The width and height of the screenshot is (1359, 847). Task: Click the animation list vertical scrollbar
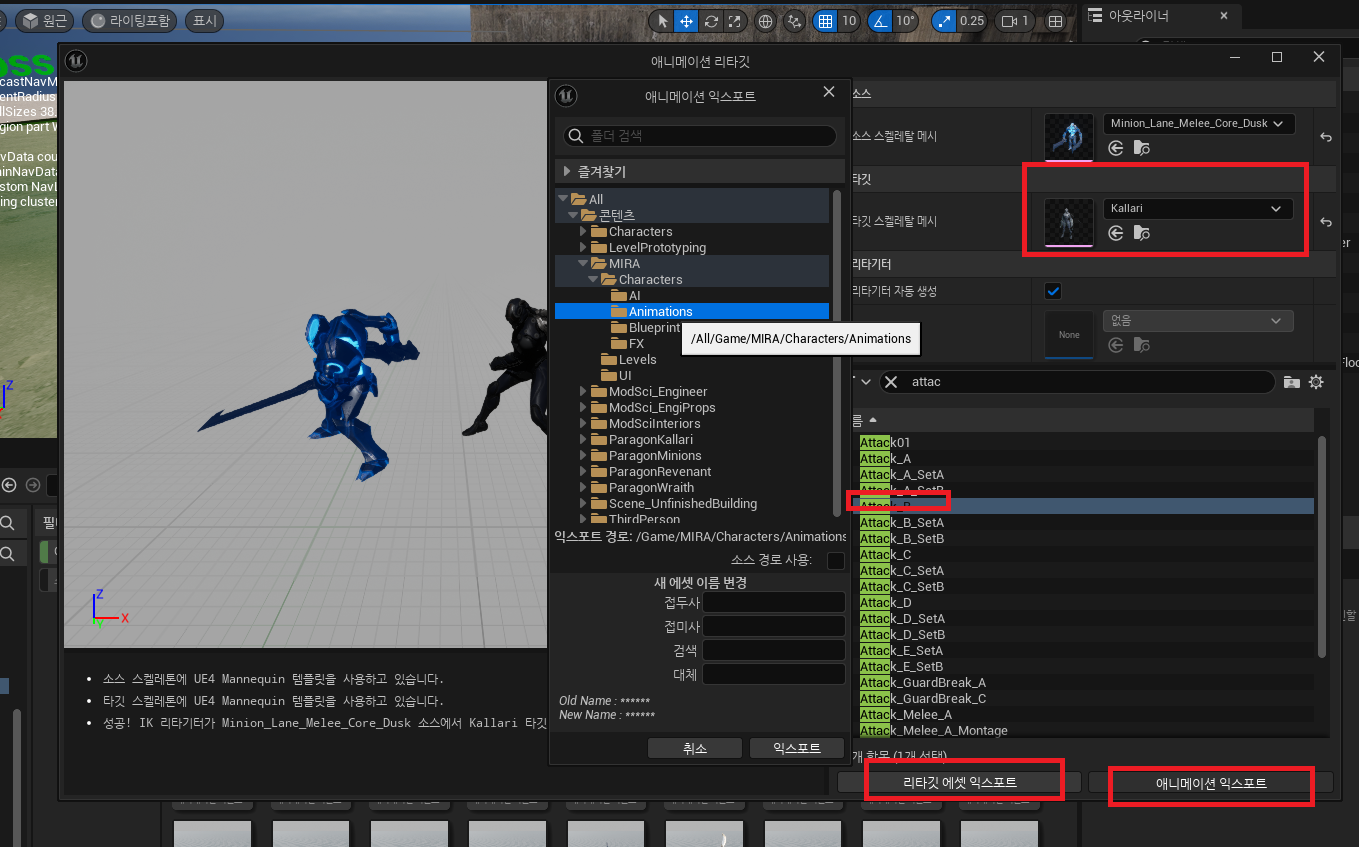click(1322, 547)
